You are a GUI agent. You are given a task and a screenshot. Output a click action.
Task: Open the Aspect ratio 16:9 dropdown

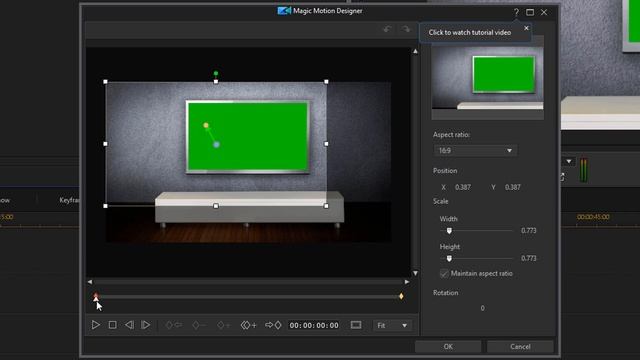pos(476,151)
